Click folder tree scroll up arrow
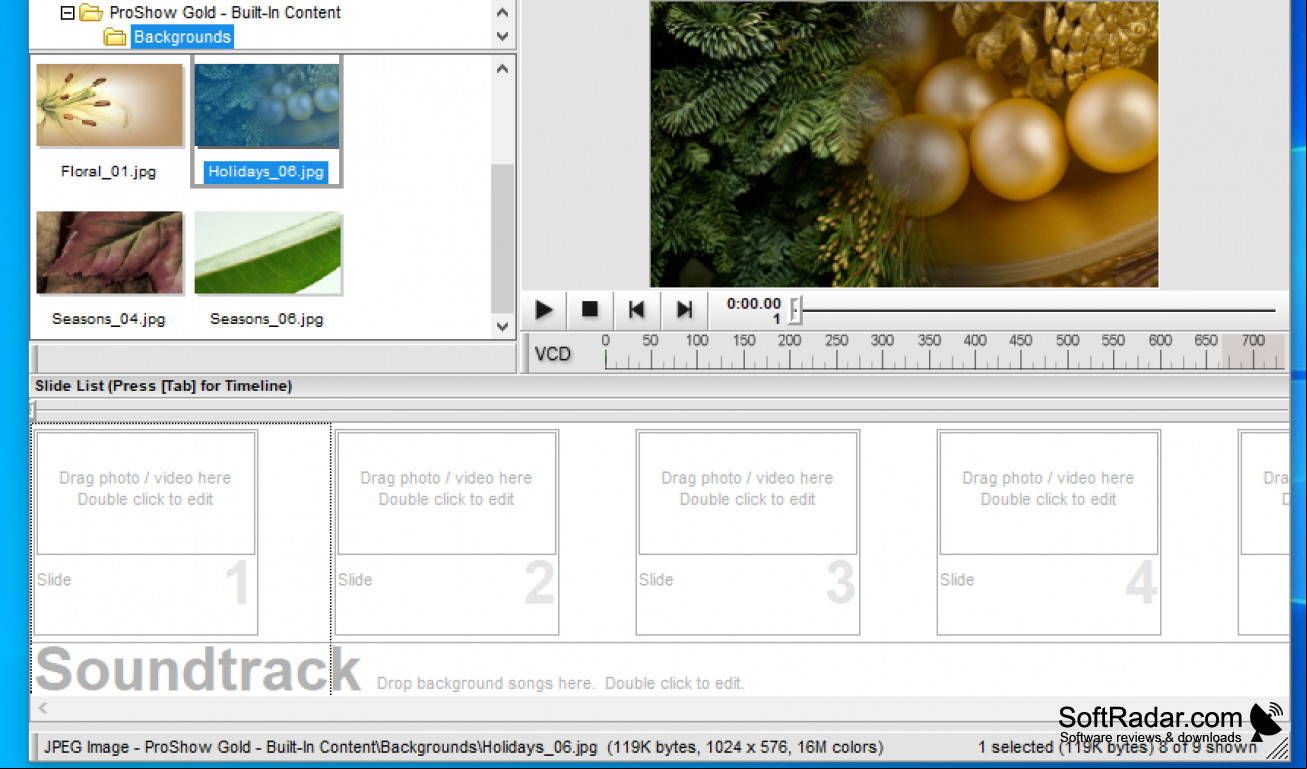The image size is (1307, 769). 502,13
